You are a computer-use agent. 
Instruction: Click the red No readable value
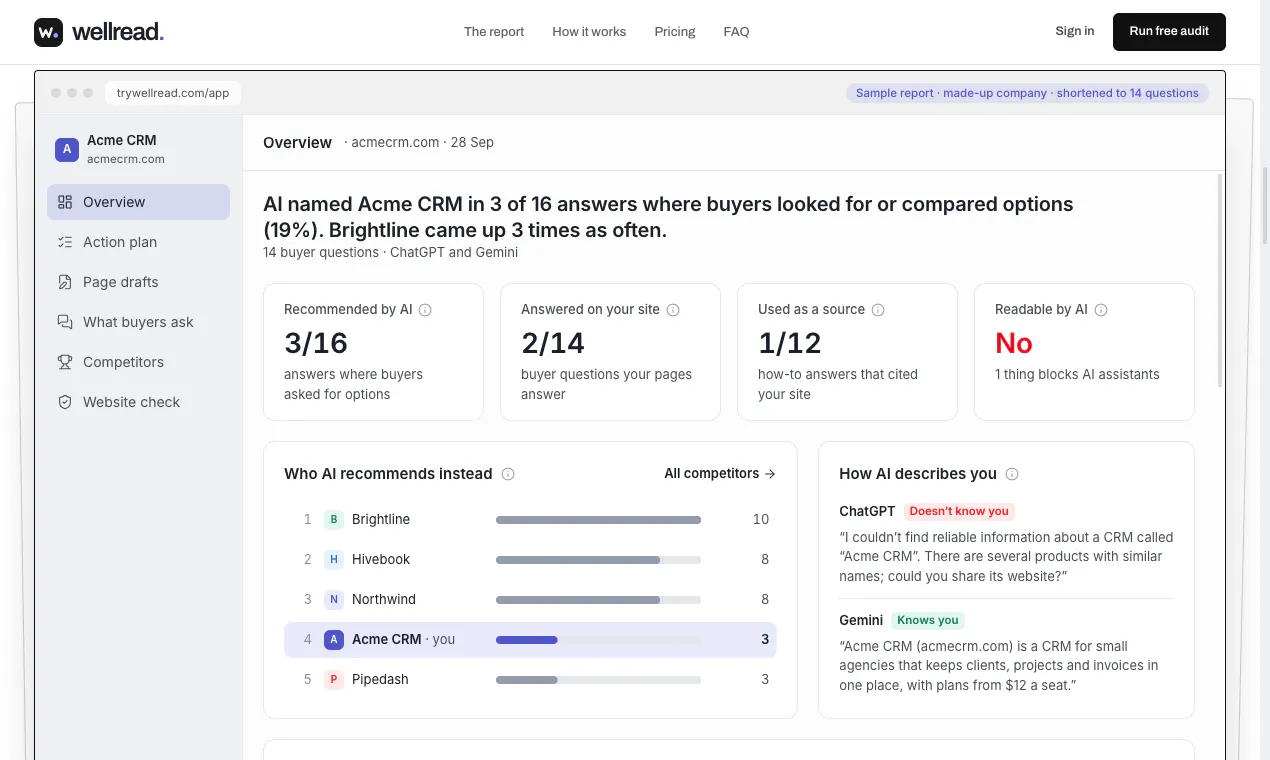click(1014, 343)
